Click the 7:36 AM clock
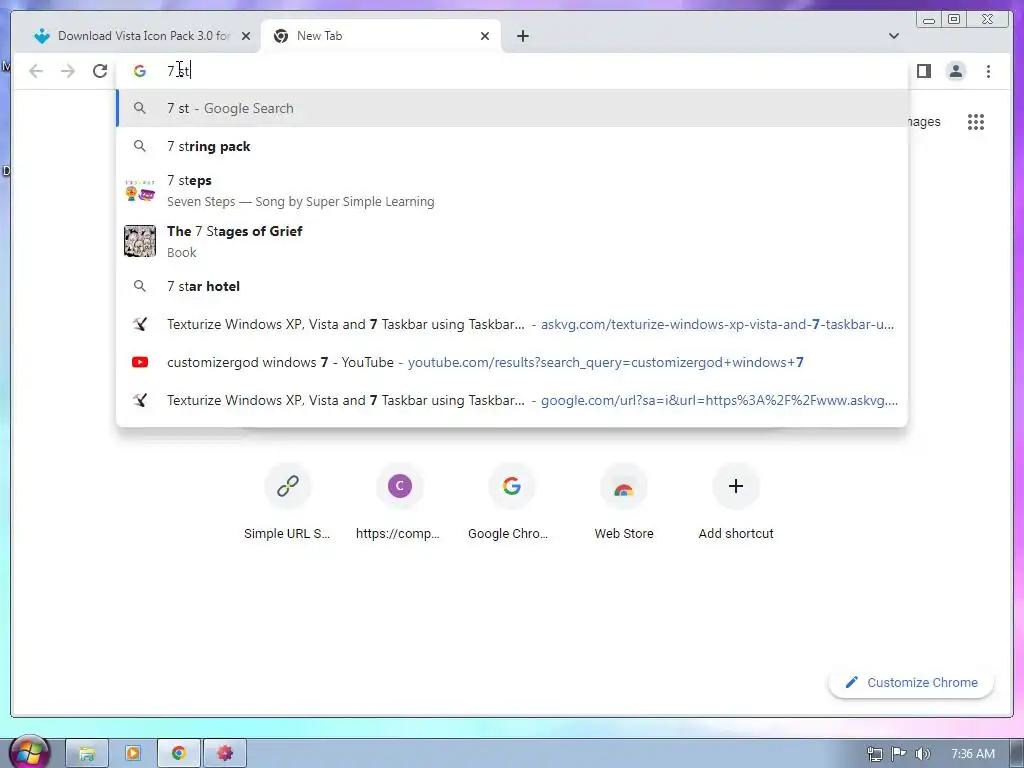1024x768 pixels. coord(972,754)
